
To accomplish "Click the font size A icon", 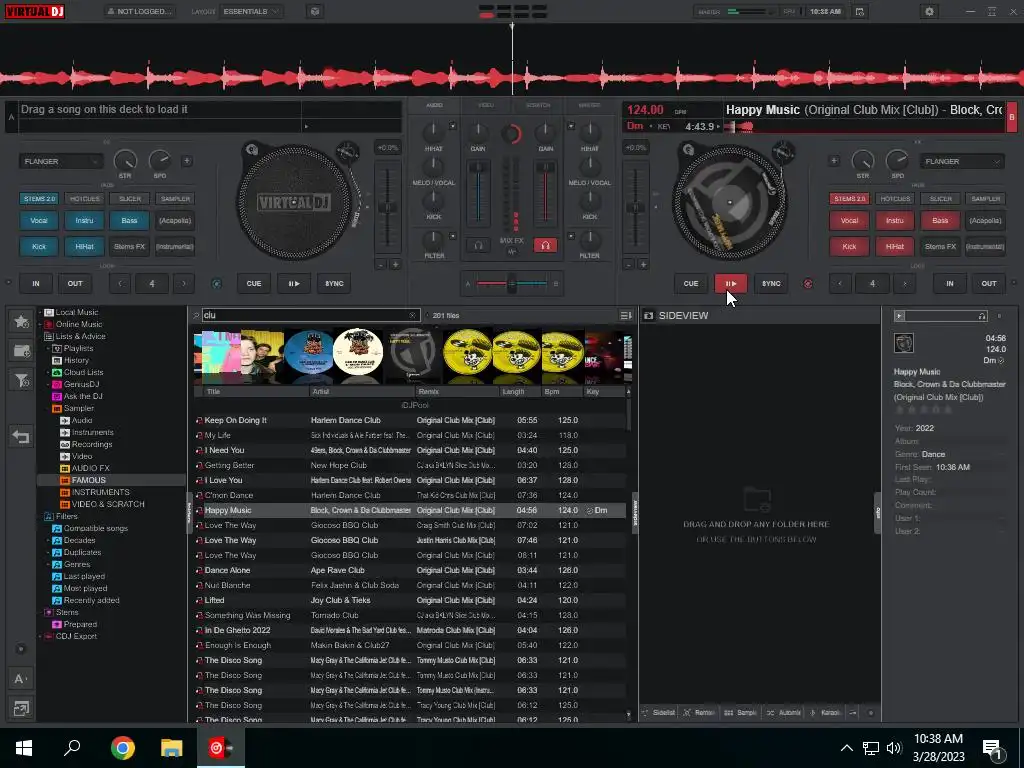I will click(20, 679).
